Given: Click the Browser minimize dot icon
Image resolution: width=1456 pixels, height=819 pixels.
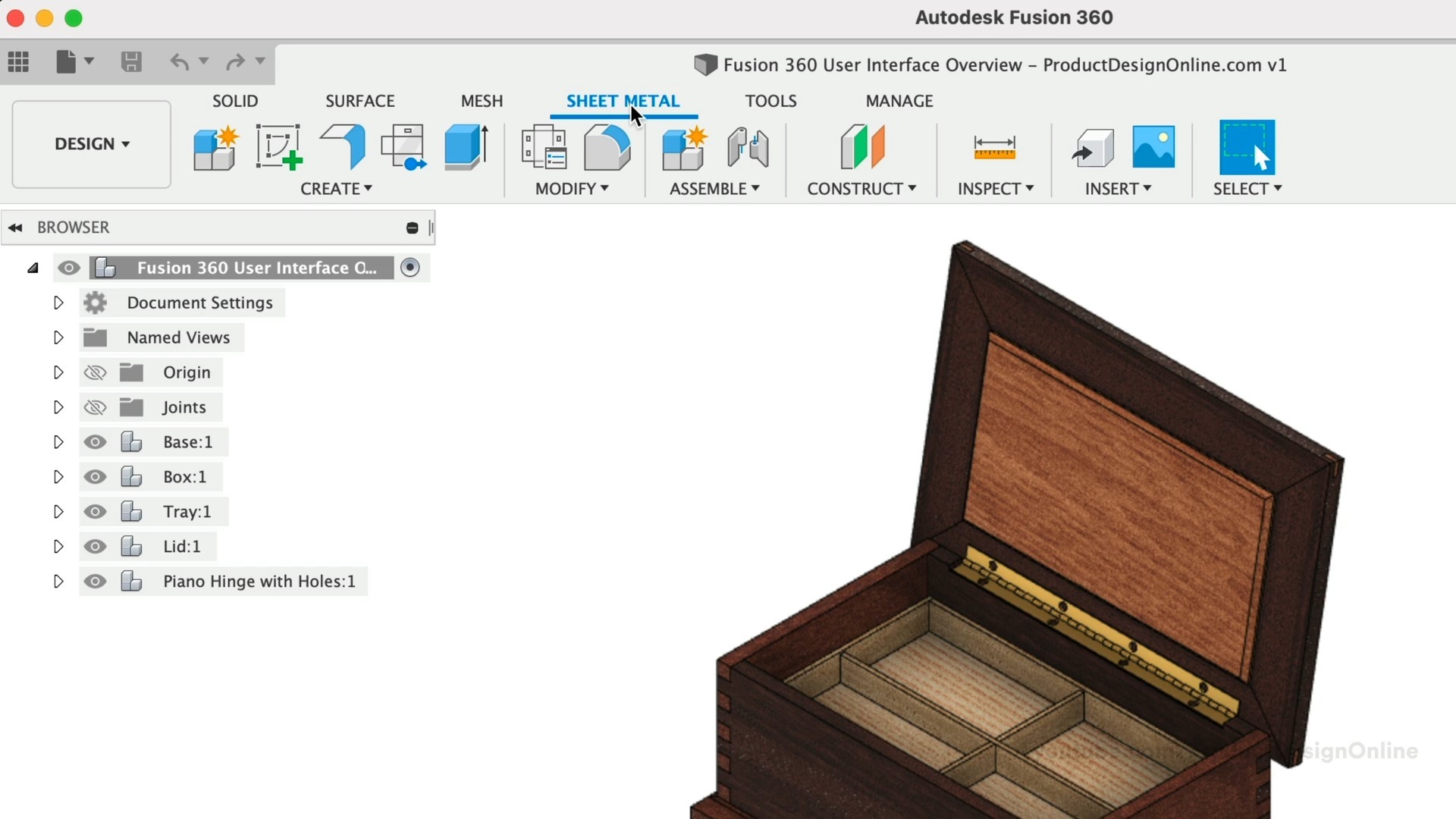Looking at the screenshot, I should point(412,227).
